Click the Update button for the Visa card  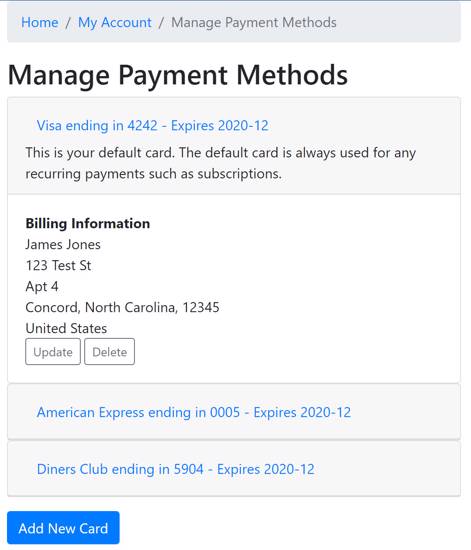tap(53, 351)
